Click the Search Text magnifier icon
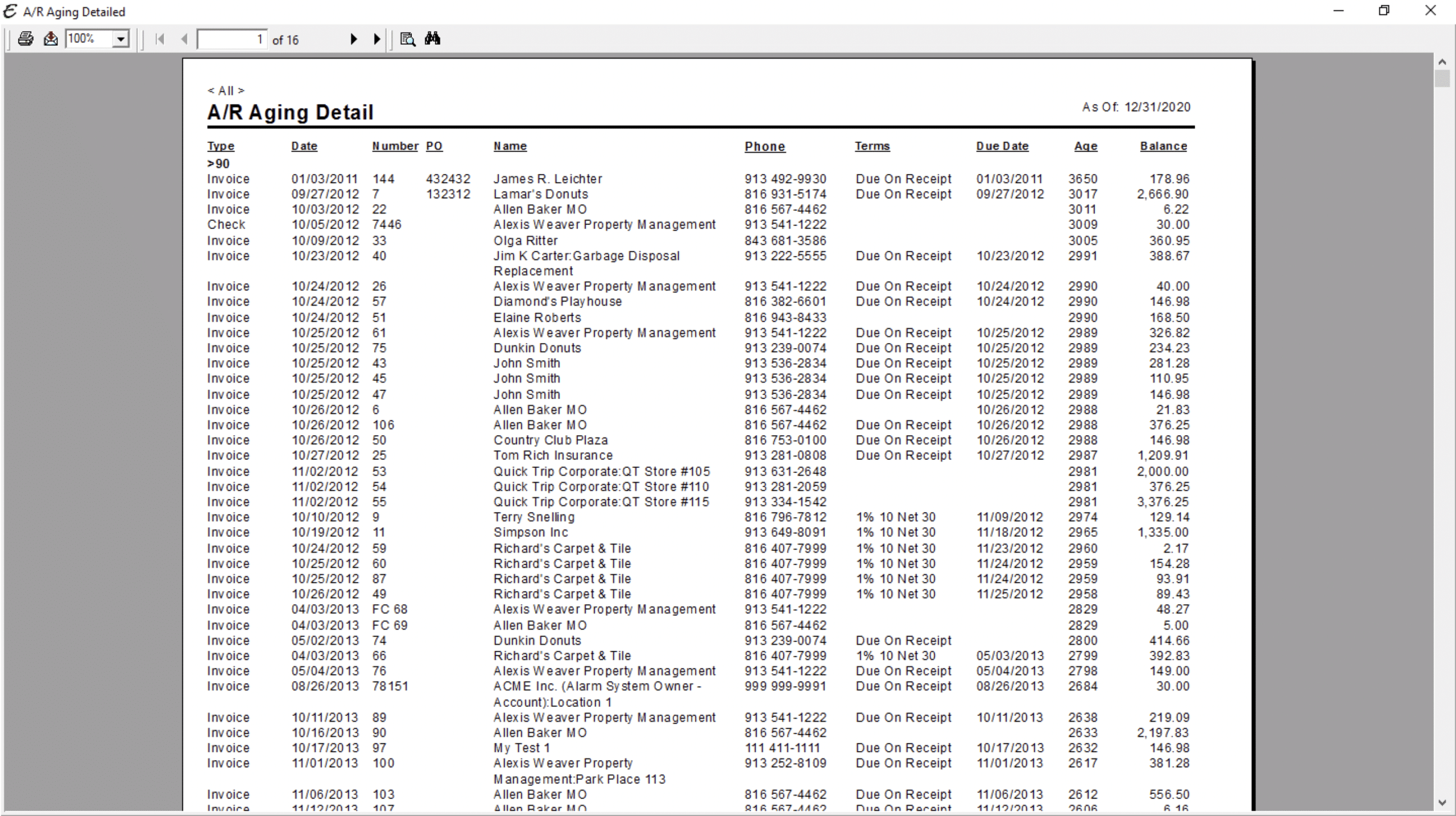Image resolution: width=1456 pixels, height=816 pixels. click(408, 39)
